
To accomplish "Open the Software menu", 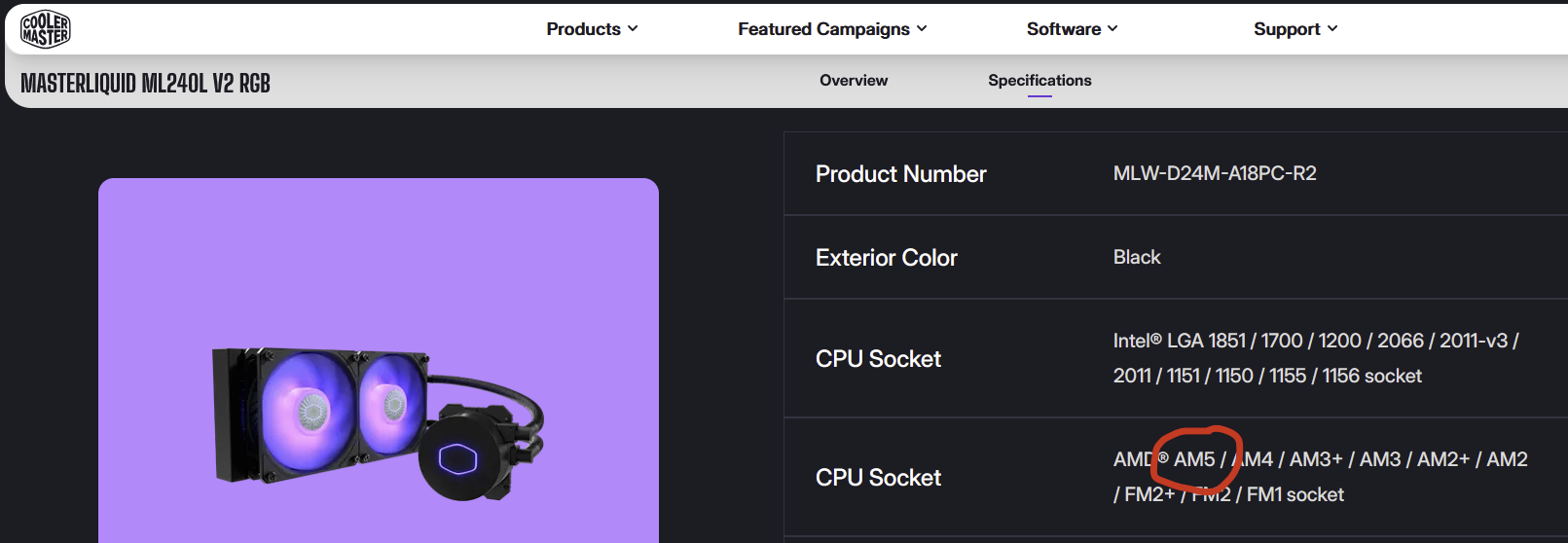I will click(x=1063, y=29).
